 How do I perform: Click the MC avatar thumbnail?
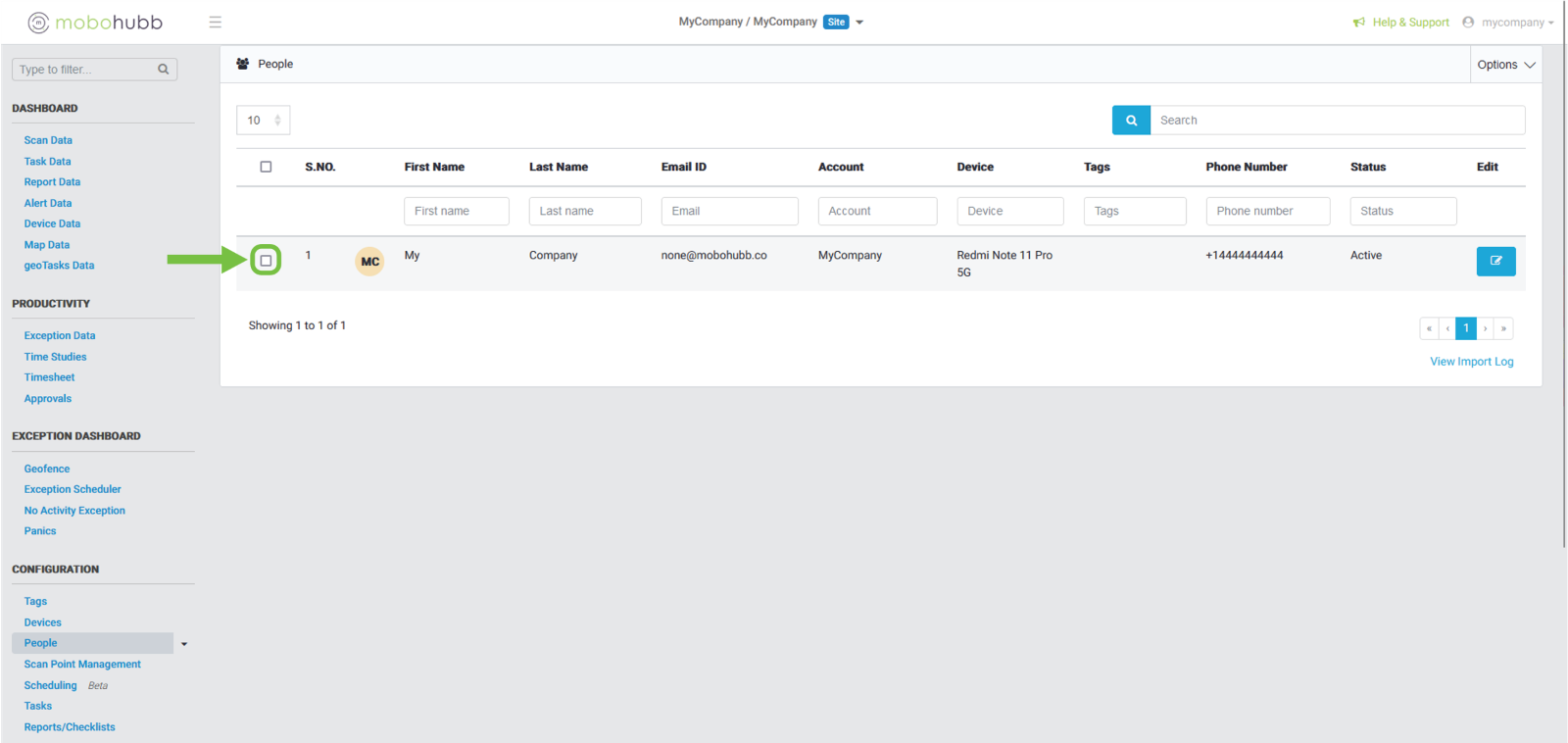click(x=369, y=262)
